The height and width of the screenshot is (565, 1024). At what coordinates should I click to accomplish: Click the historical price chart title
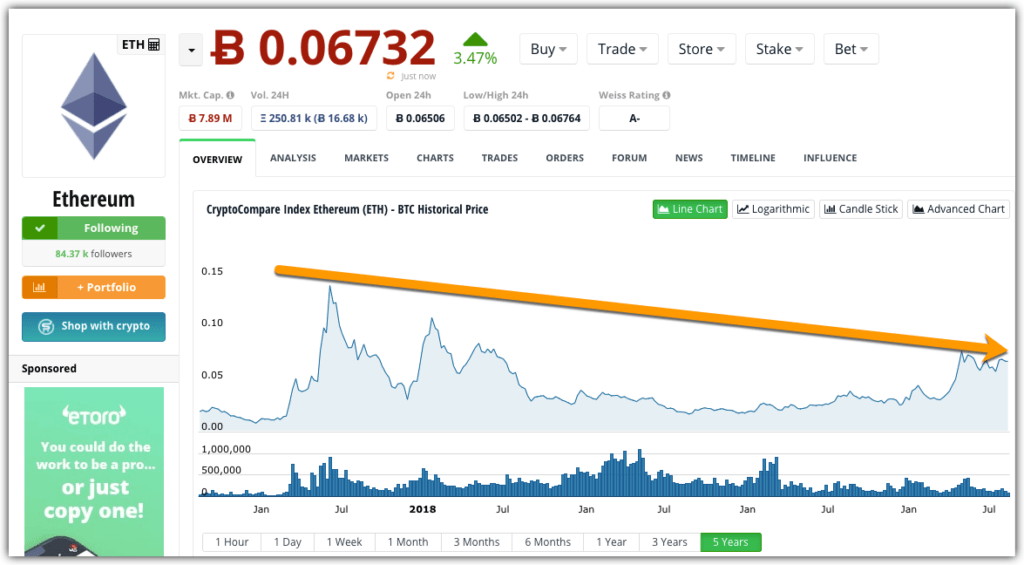tap(347, 210)
